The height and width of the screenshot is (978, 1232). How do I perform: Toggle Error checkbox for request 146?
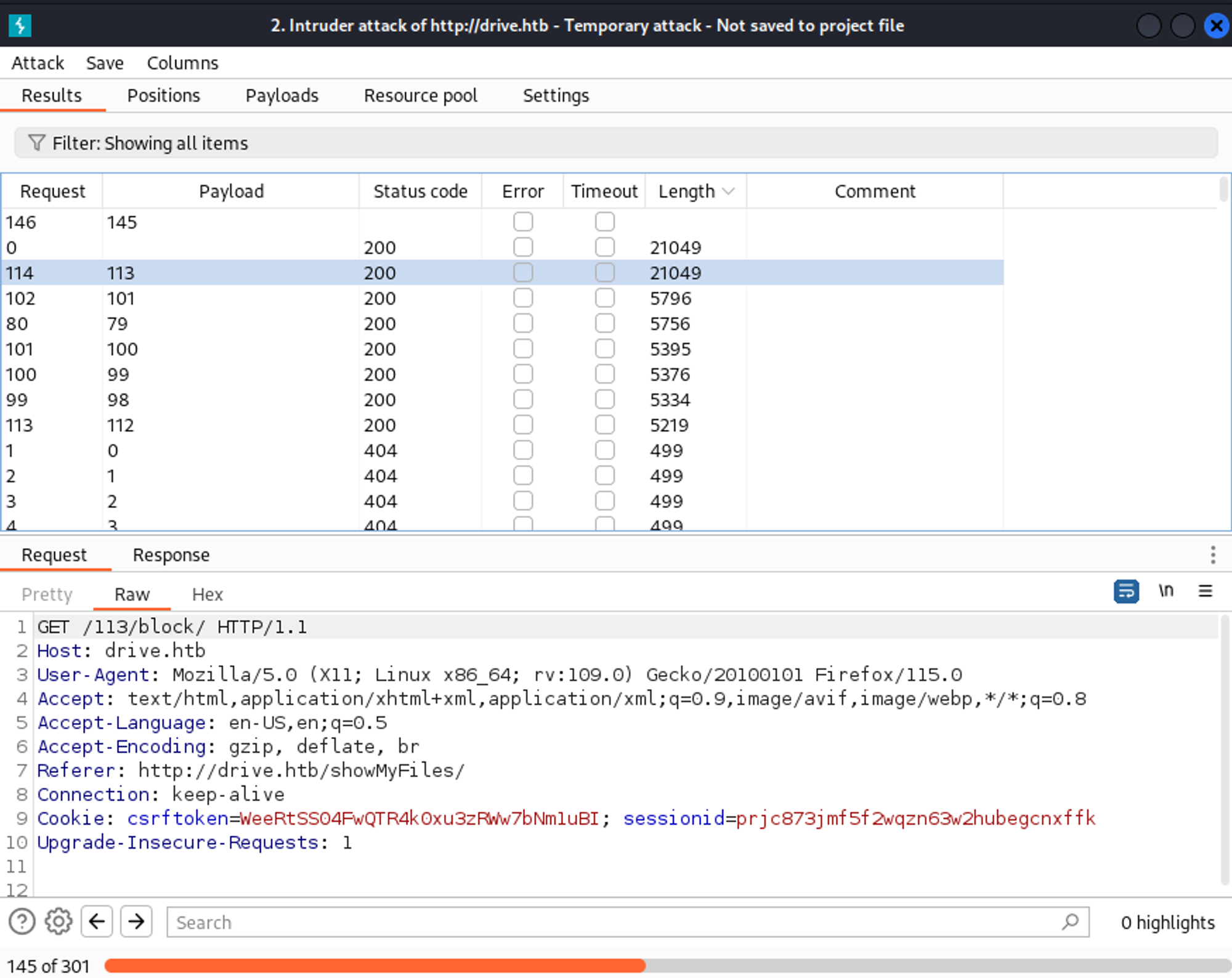click(x=523, y=222)
